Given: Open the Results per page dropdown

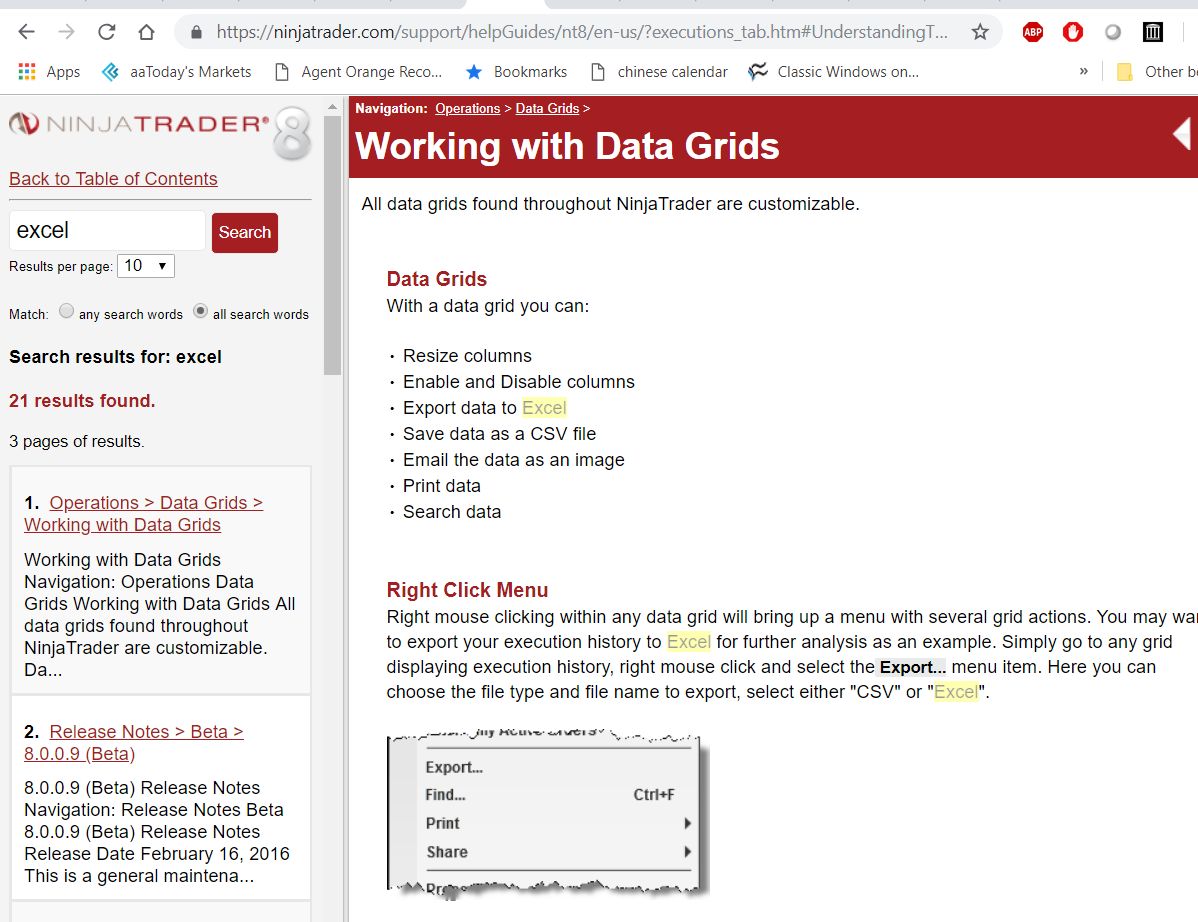Looking at the screenshot, I should 146,266.
